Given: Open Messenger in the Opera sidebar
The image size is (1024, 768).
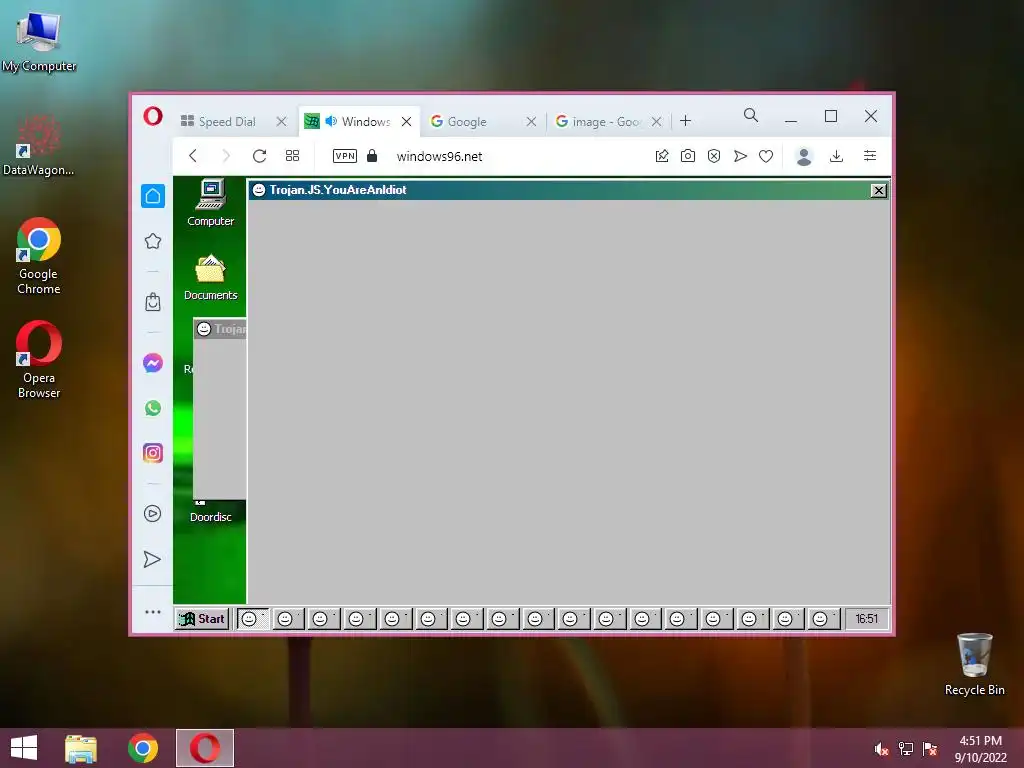Looking at the screenshot, I should (153, 363).
